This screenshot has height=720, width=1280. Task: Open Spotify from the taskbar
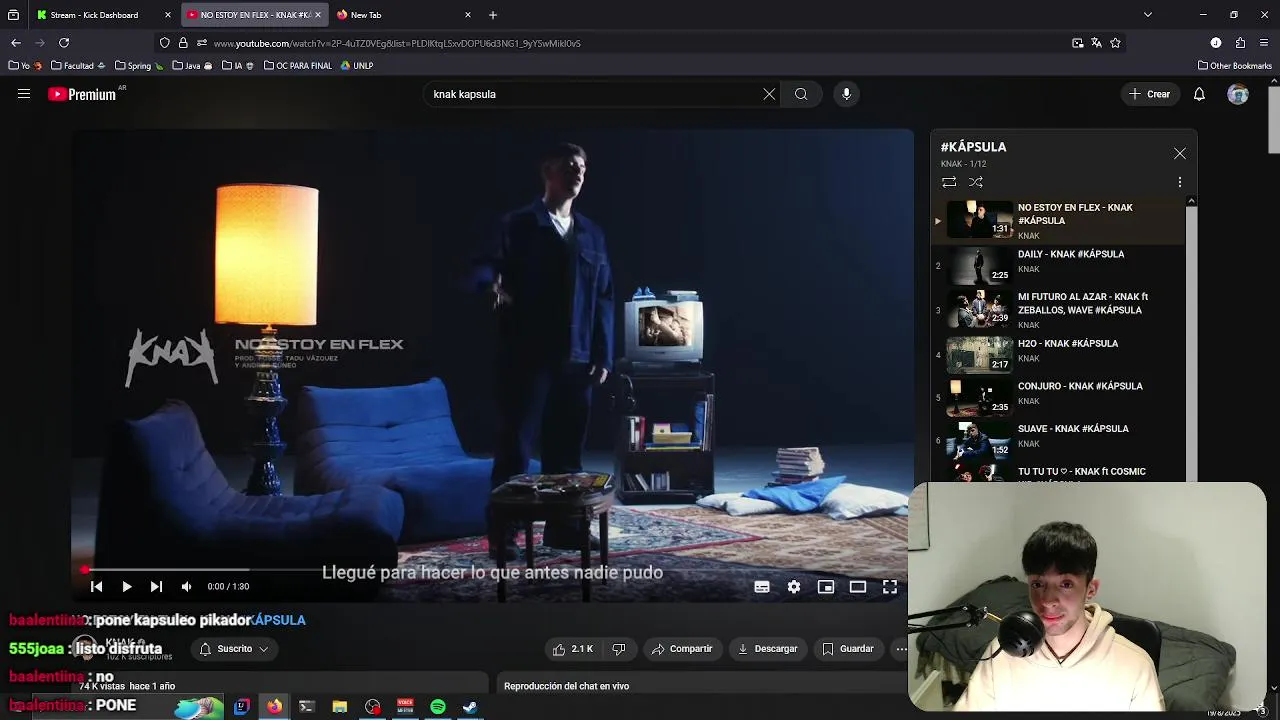(x=438, y=707)
